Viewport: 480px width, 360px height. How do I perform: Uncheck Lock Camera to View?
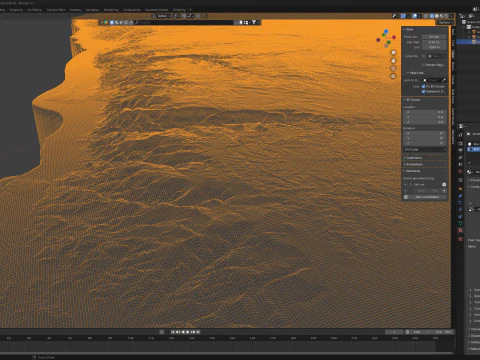pyautogui.click(x=423, y=91)
